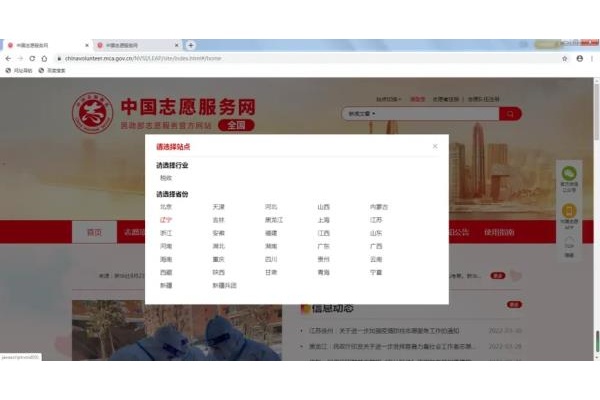Open the 使用指南 navigation tab
Image resolution: width=600 pixels, height=400 pixels.
(499, 232)
